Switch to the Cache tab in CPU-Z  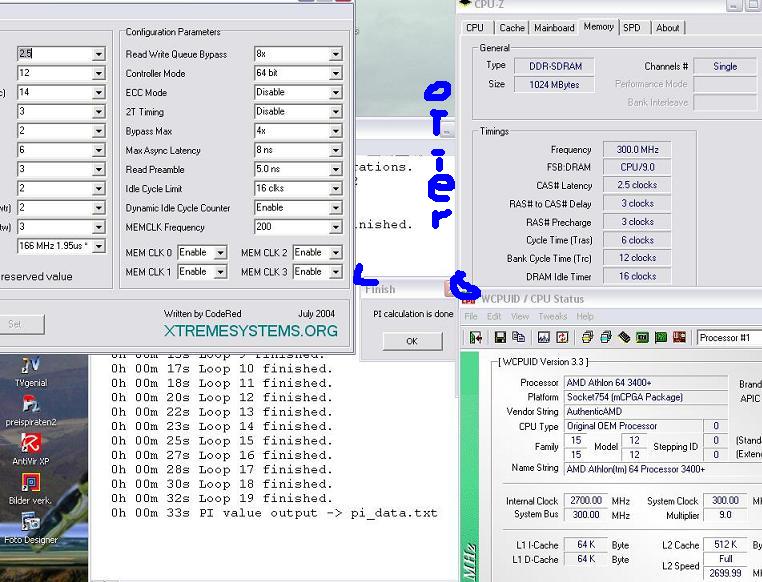[512, 28]
